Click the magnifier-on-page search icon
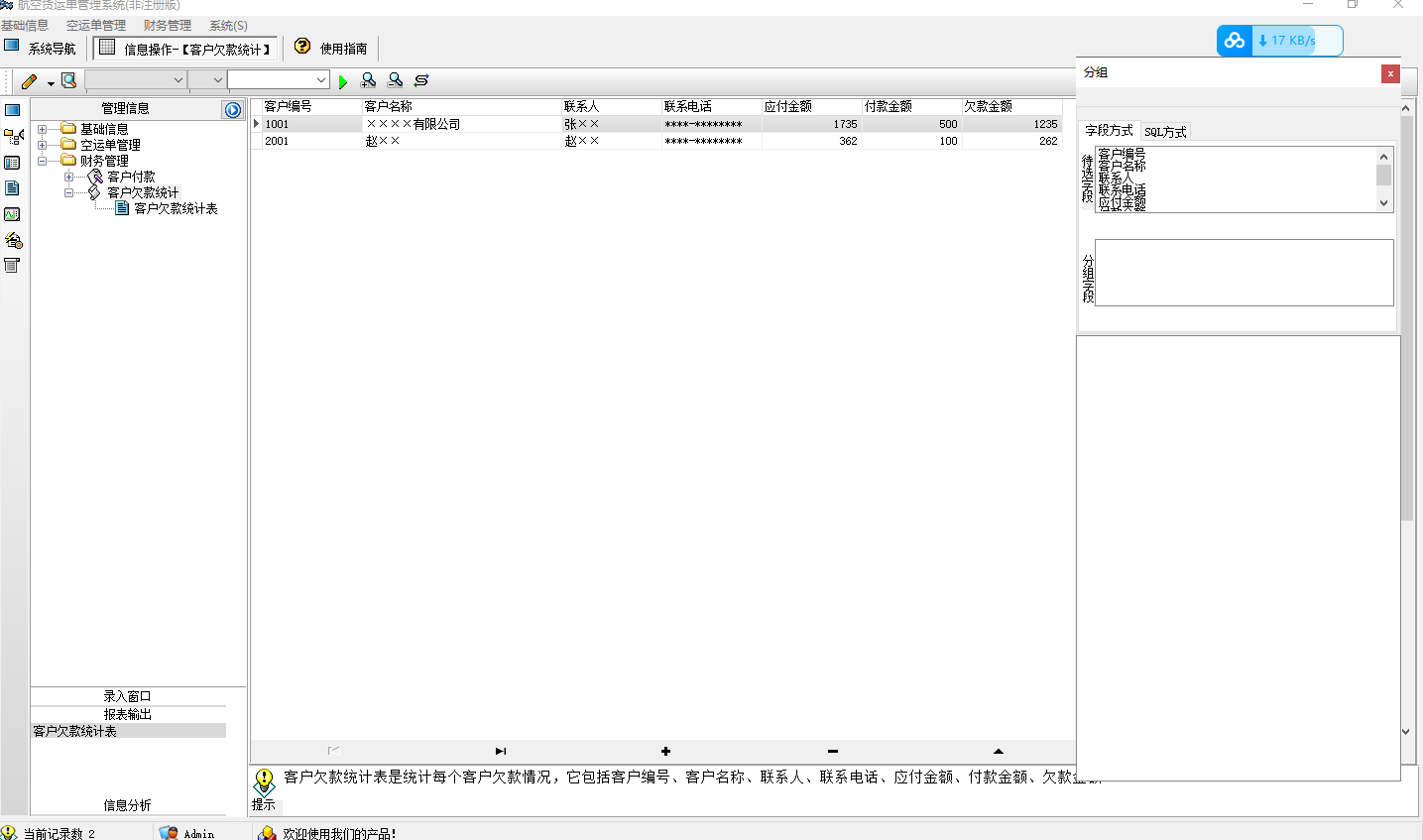The height and width of the screenshot is (840, 1423). pyautogui.click(x=68, y=80)
